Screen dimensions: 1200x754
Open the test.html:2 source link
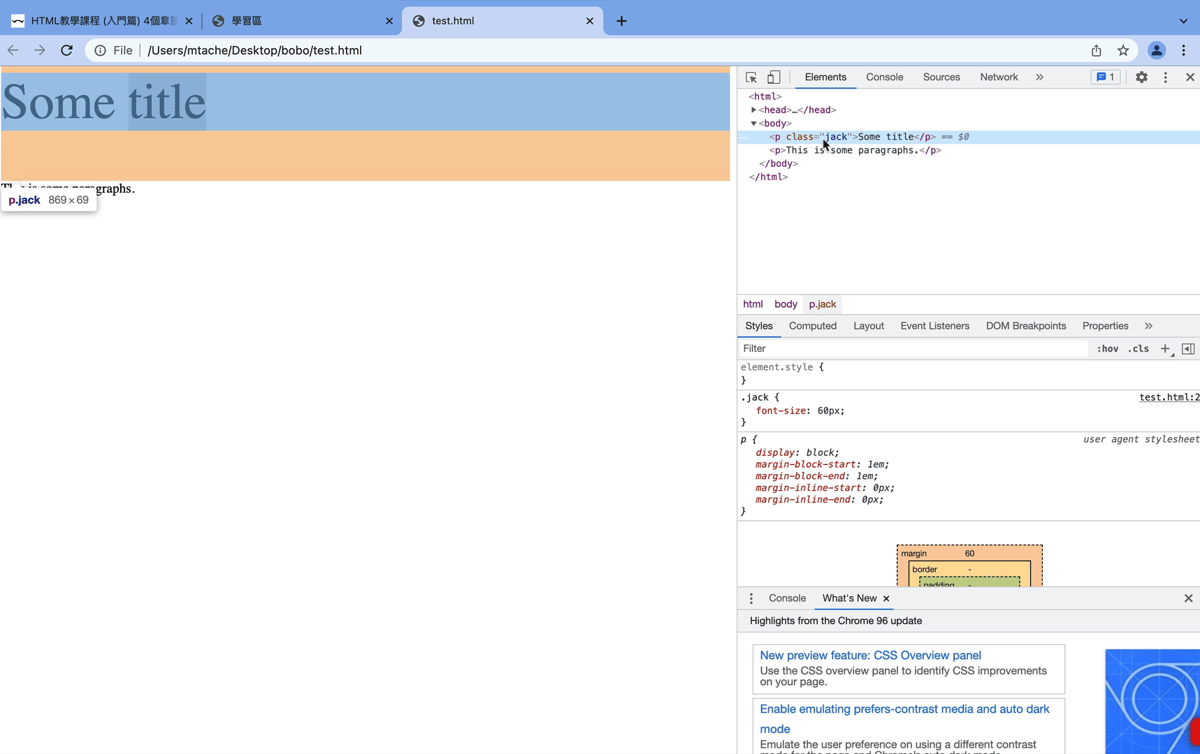[x=1168, y=397]
